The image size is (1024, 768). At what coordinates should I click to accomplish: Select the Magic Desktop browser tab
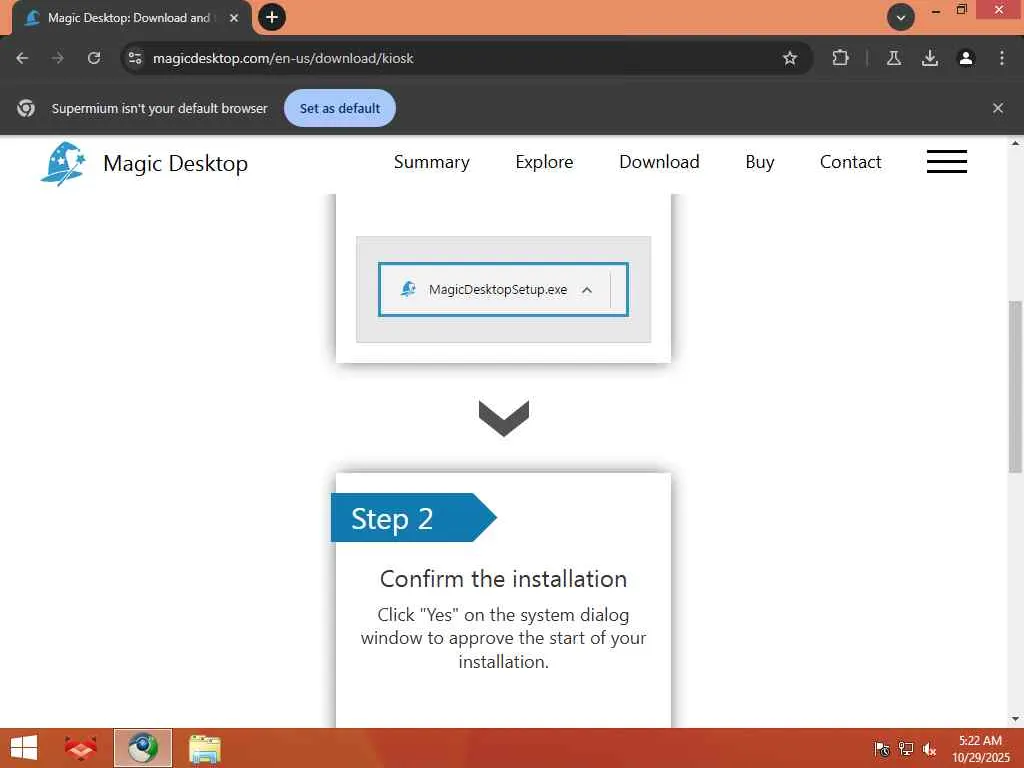point(129,18)
